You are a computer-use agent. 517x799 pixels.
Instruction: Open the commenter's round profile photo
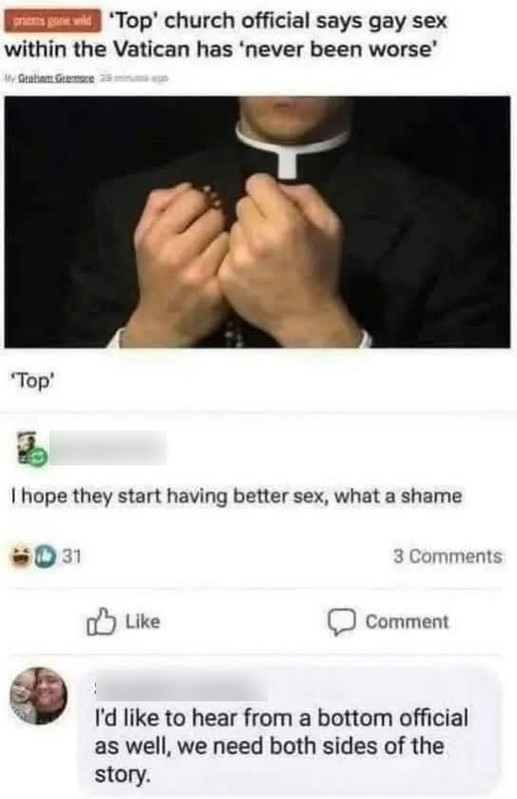pyautogui.click(x=39, y=696)
